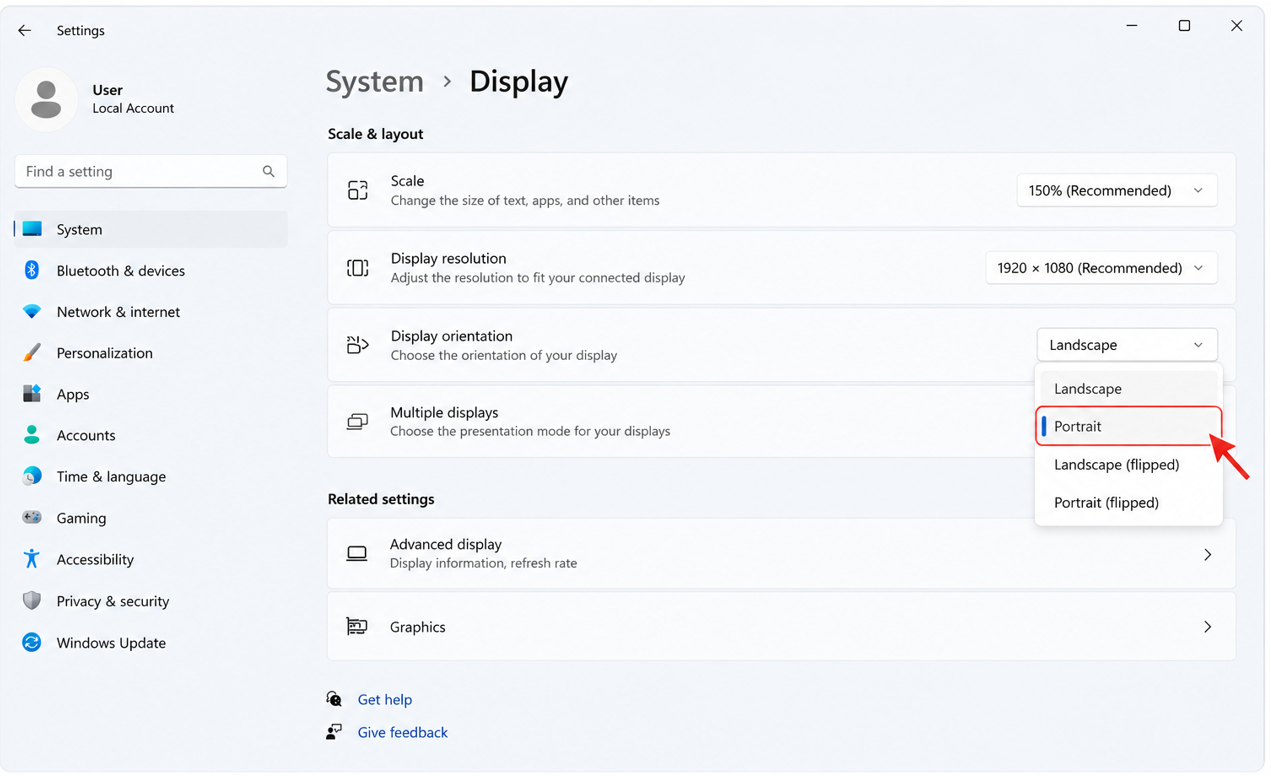Click the Network wifi icon in sidebar
This screenshot has width=1271, height=776.
tap(32, 312)
